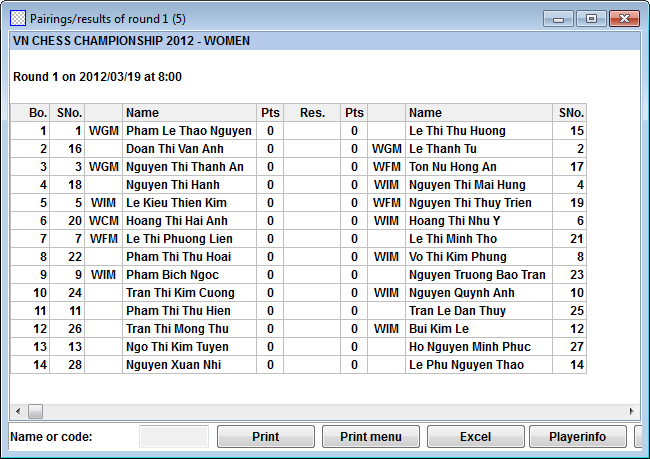Minimize the Pairings/results window
The height and width of the screenshot is (459, 650).
point(558,19)
